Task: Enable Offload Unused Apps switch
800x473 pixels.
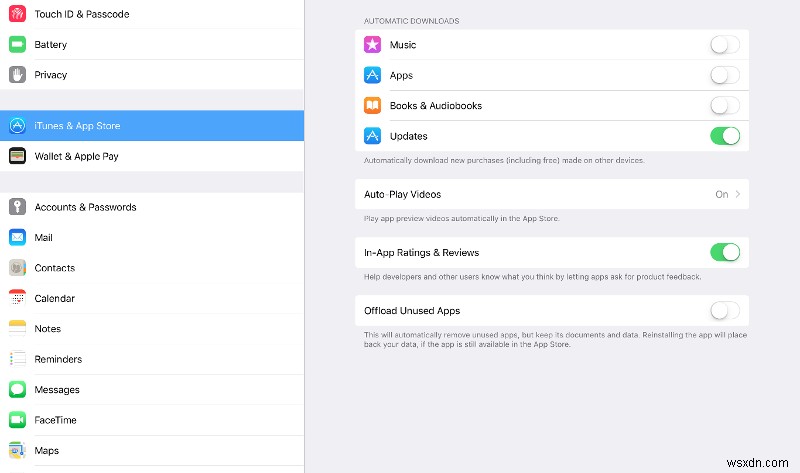Action: tap(725, 310)
